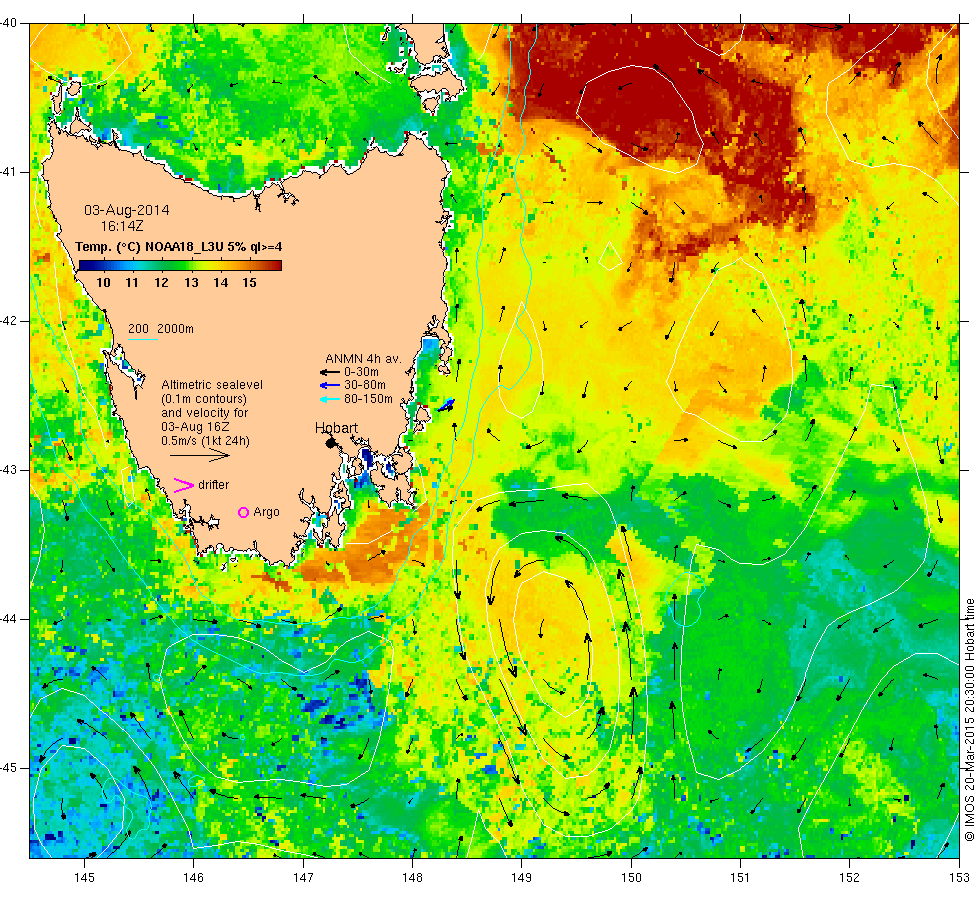Click the cyan 80-150m legend arrow
The height and width of the screenshot is (900, 980).
pyautogui.click(x=330, y=399)
